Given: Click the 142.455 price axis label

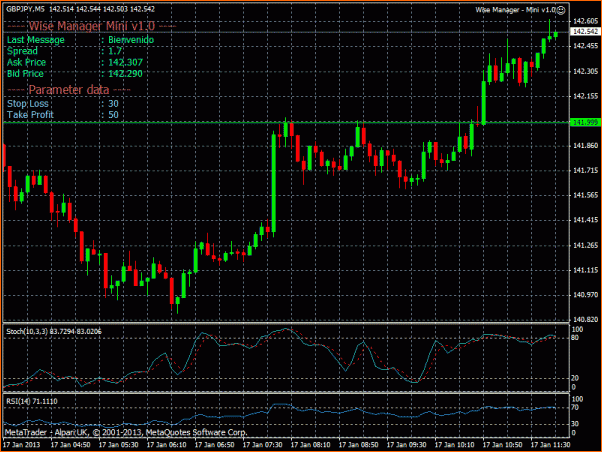Looking at the screenshot, I should click(x=585, y=46).
